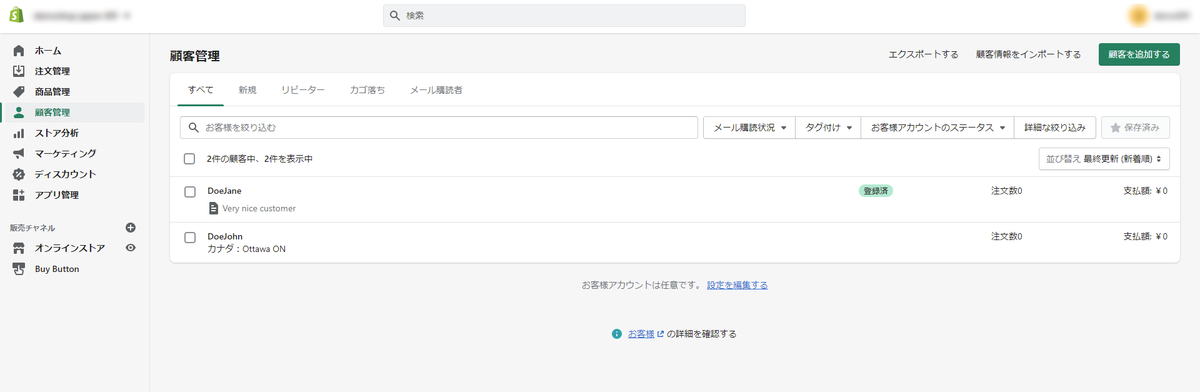The height and width of the screenshot is (392, 1200).
Task: Follow the 設定を編集する link
Action: (x=737, y=285)
